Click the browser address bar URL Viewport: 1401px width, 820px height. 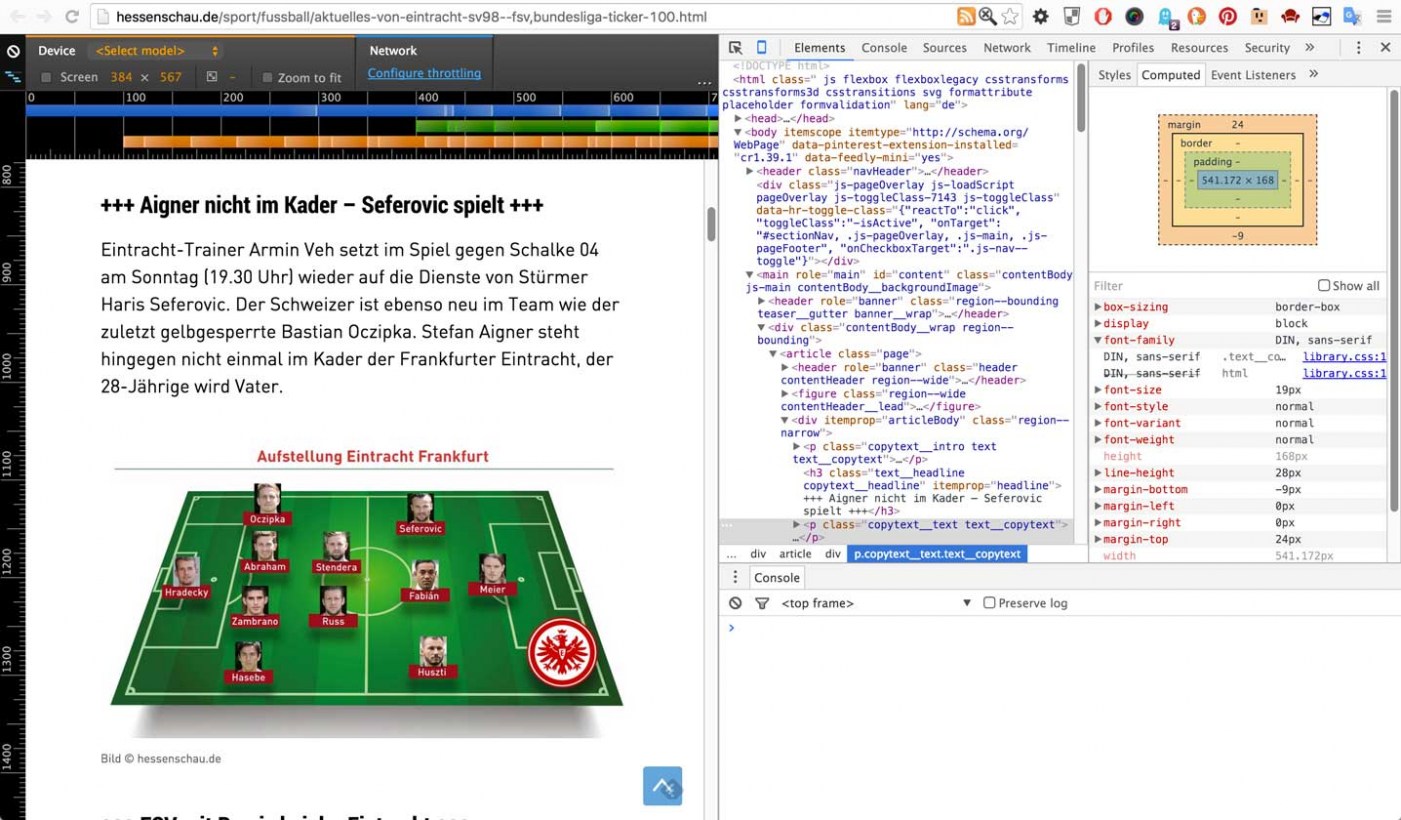tap(411, 17)
